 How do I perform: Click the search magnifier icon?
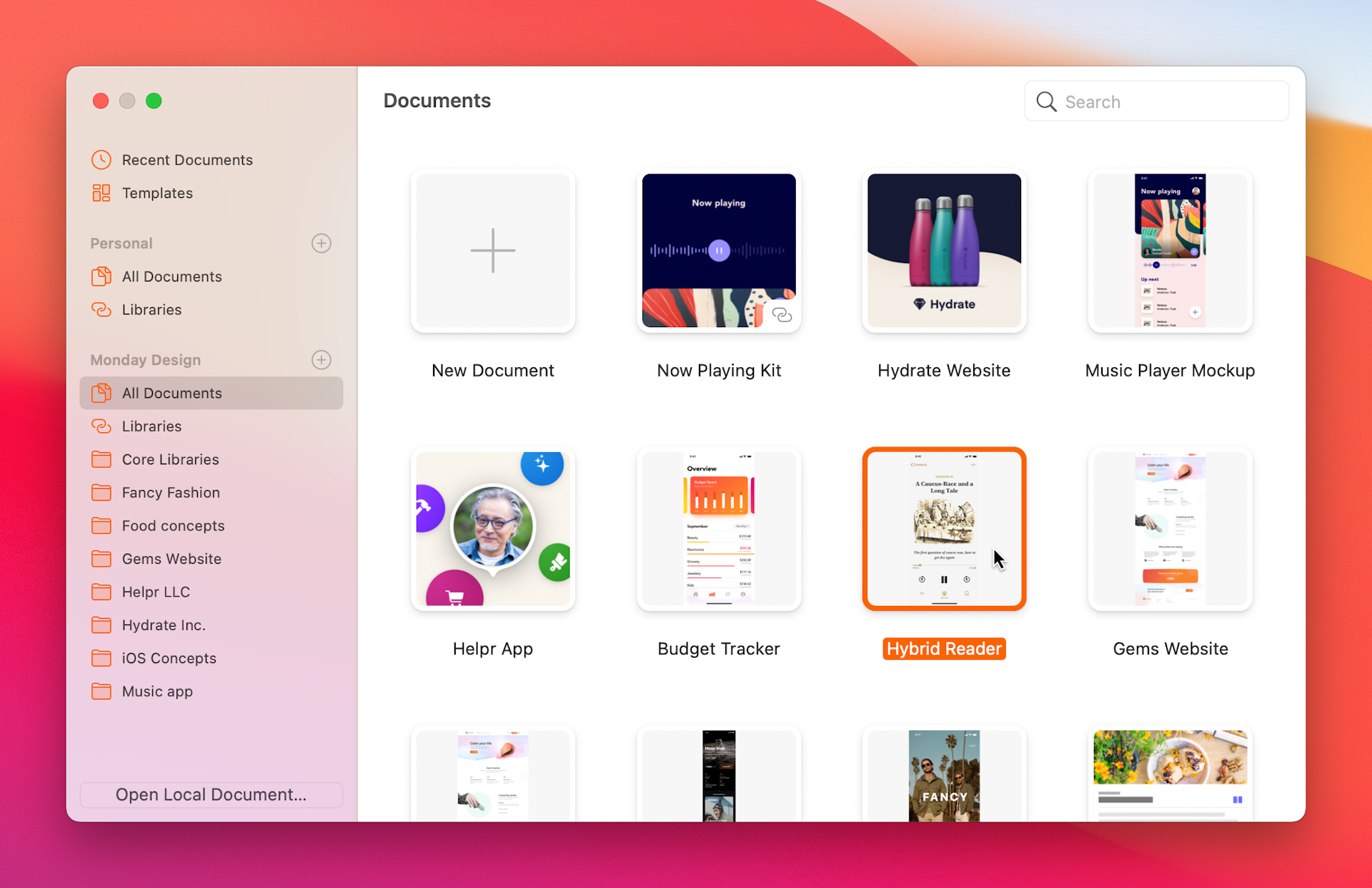(1046, 101)
